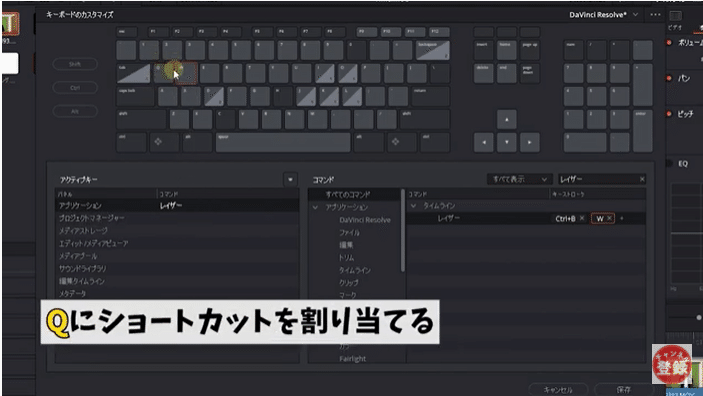Toggle ピッチ enable dot in inspector
The image size is (703, 396).
tap(669, 113)
